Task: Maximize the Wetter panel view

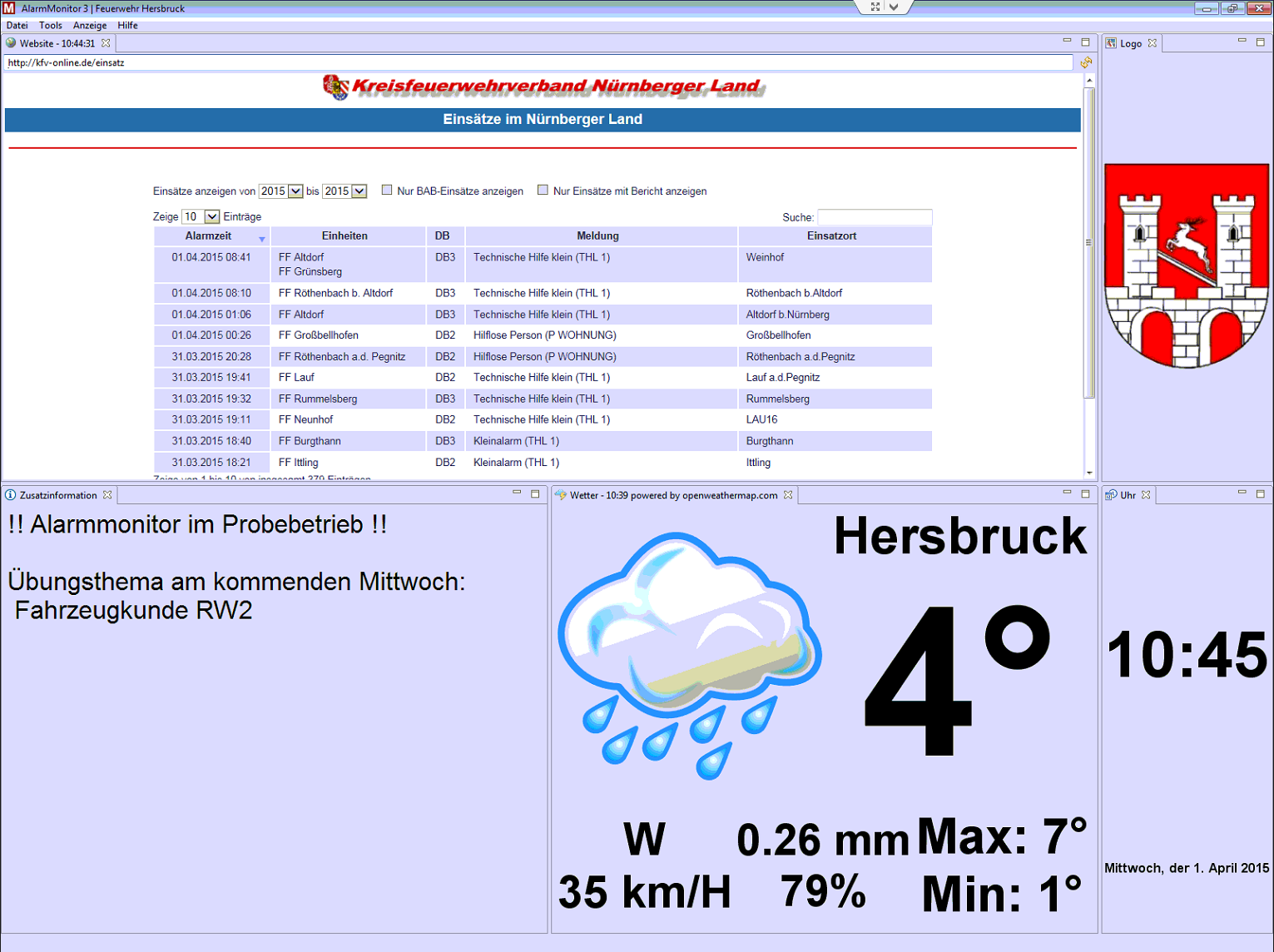Action: click(1085, 494)
